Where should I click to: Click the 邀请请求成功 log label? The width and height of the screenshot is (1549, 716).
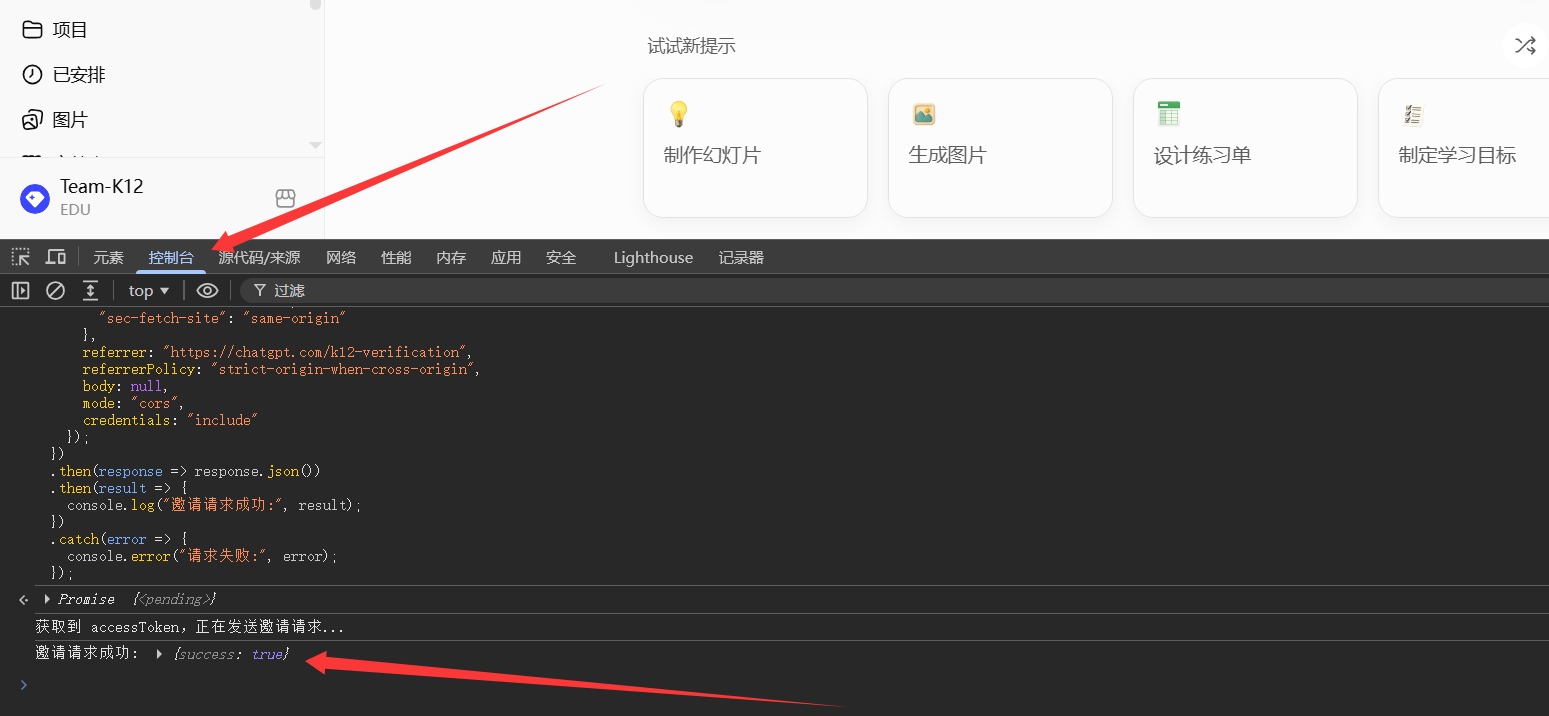click(x=87, y=654)
